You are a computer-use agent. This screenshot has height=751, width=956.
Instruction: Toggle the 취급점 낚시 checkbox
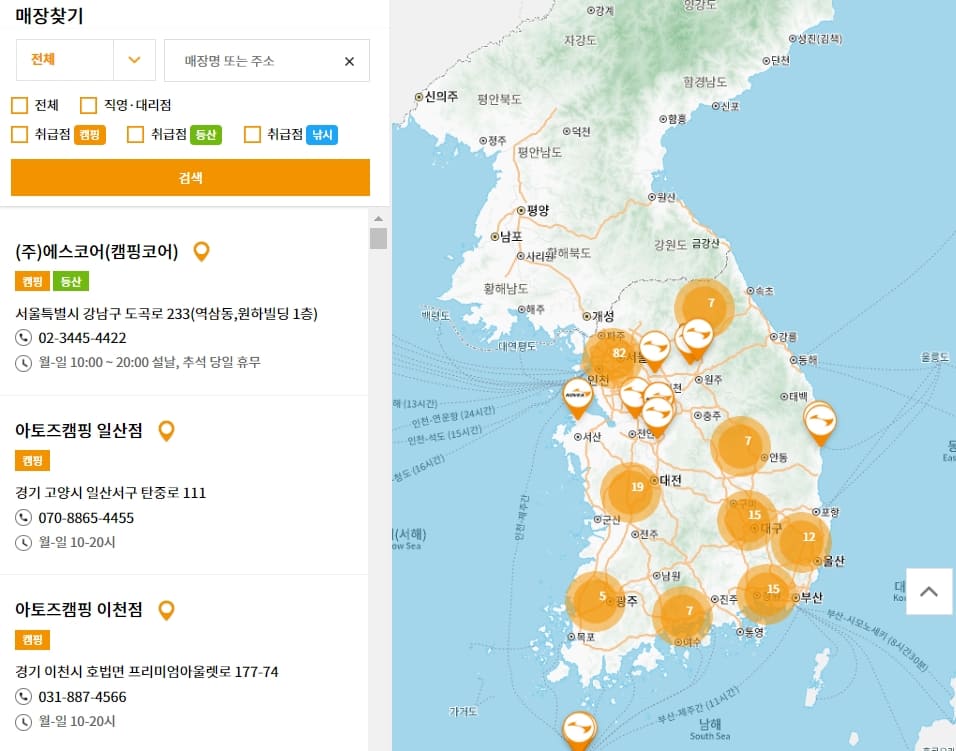tap(252, 134)
